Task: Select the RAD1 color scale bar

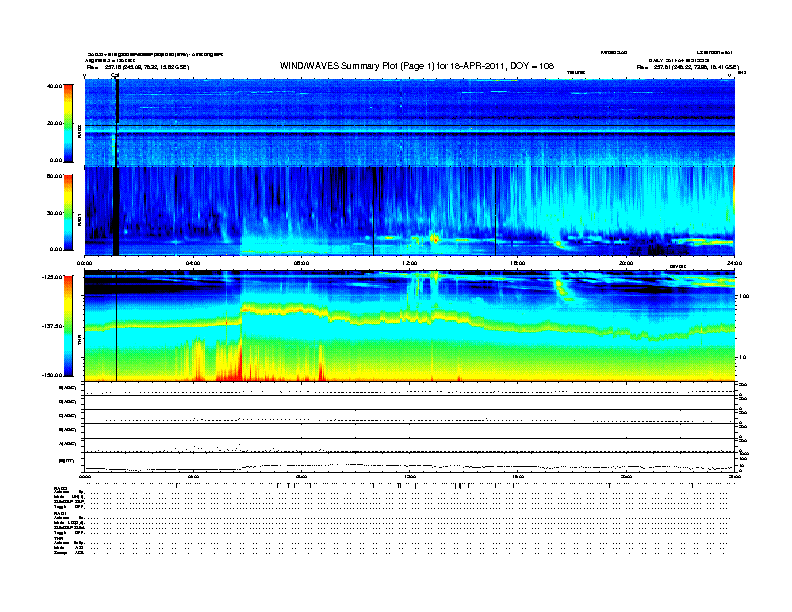Action: pyautogui.click(x=68, y=213)
